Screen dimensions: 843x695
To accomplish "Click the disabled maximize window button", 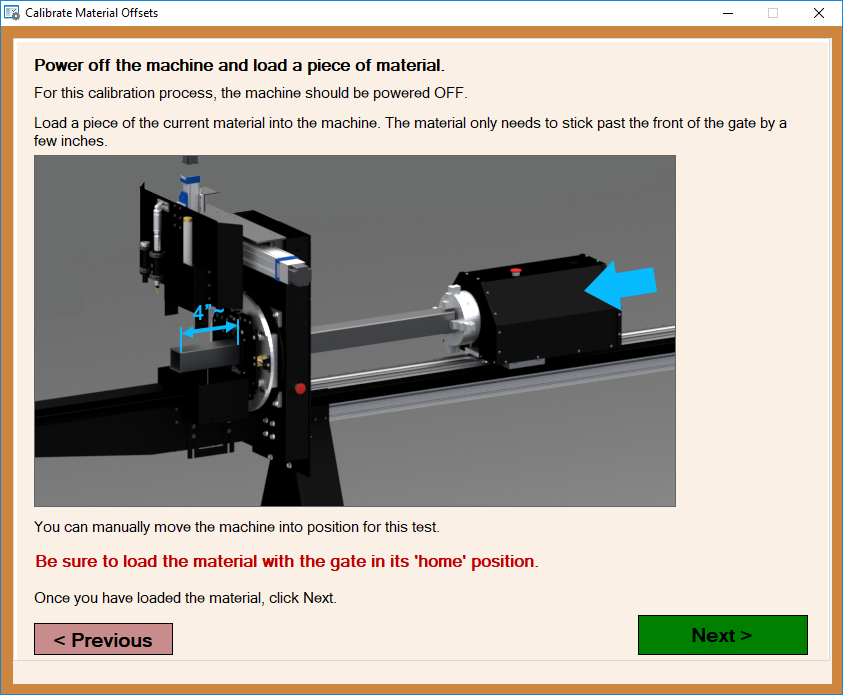I will (773, 13).
